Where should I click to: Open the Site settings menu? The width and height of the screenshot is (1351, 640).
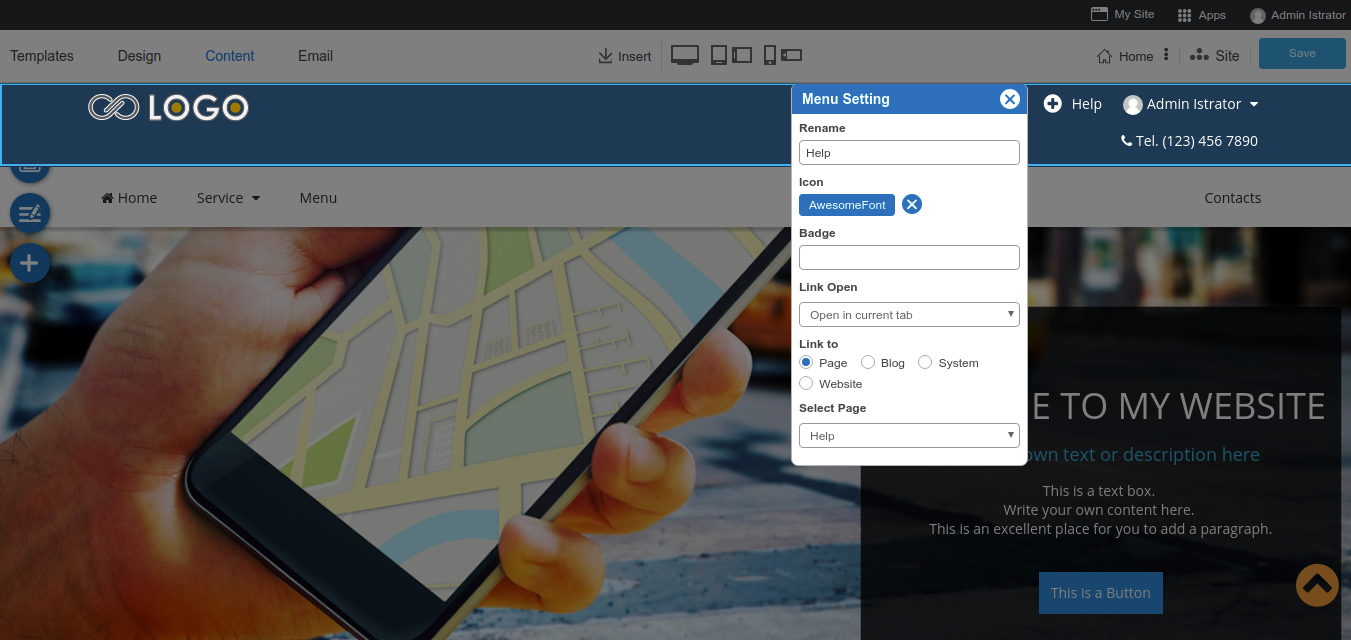(1214, 56)
